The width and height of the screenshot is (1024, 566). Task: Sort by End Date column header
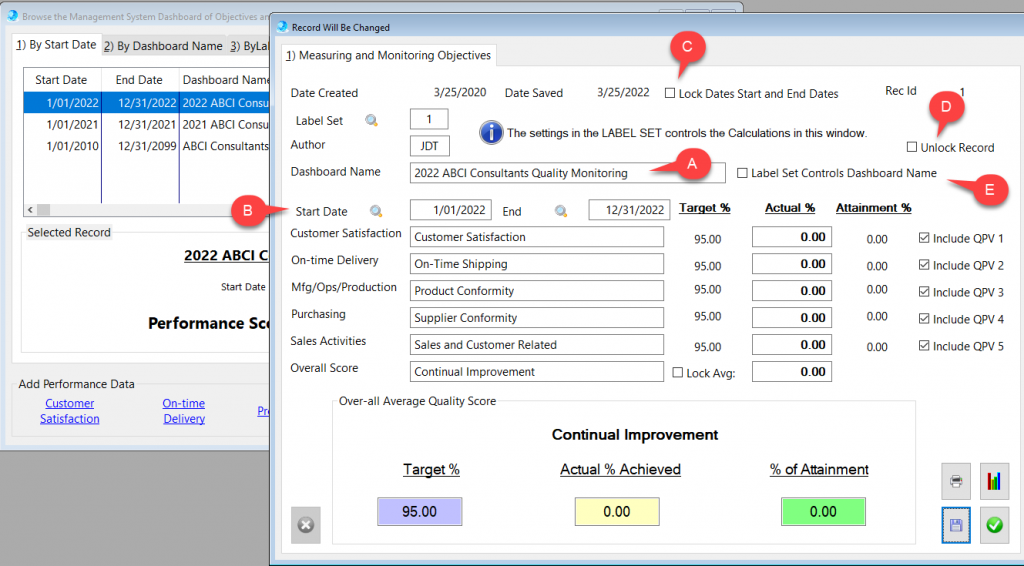(x=140, y=80)
